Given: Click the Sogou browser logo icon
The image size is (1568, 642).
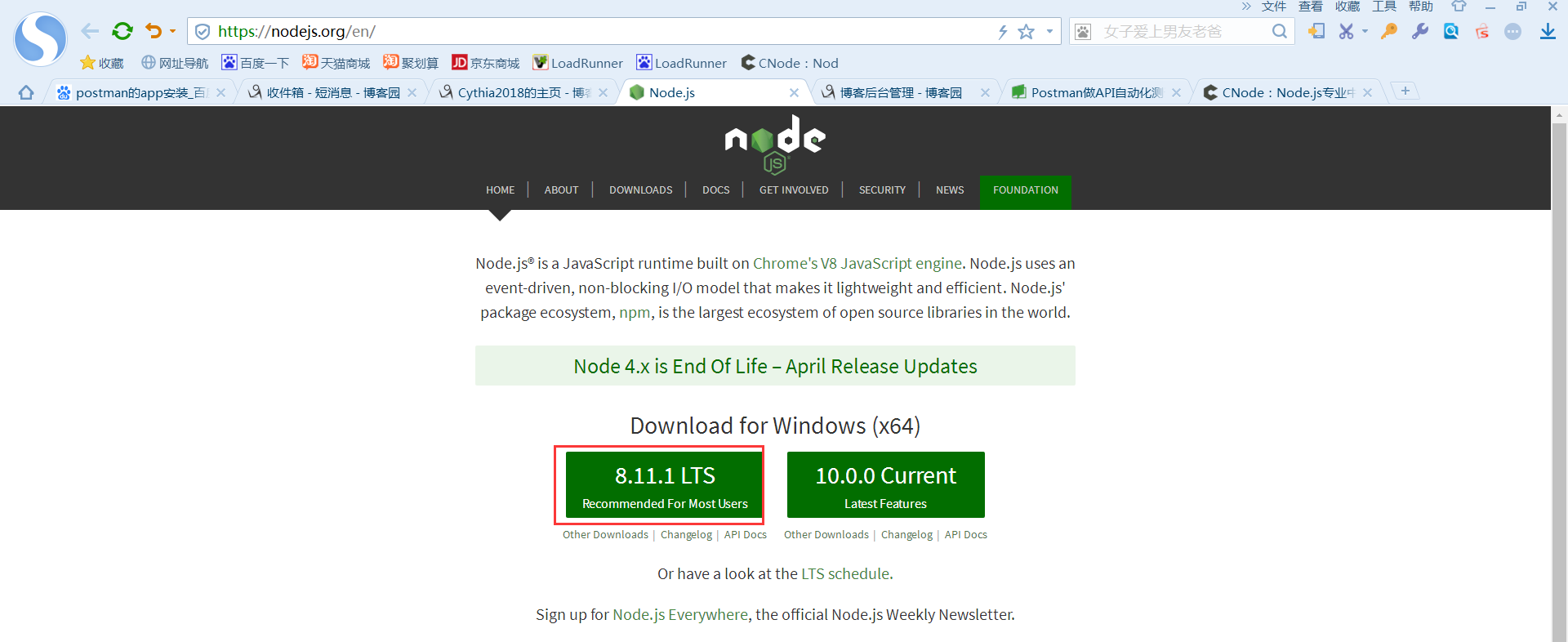Looking at the screenshot, I should pos(40,38).
